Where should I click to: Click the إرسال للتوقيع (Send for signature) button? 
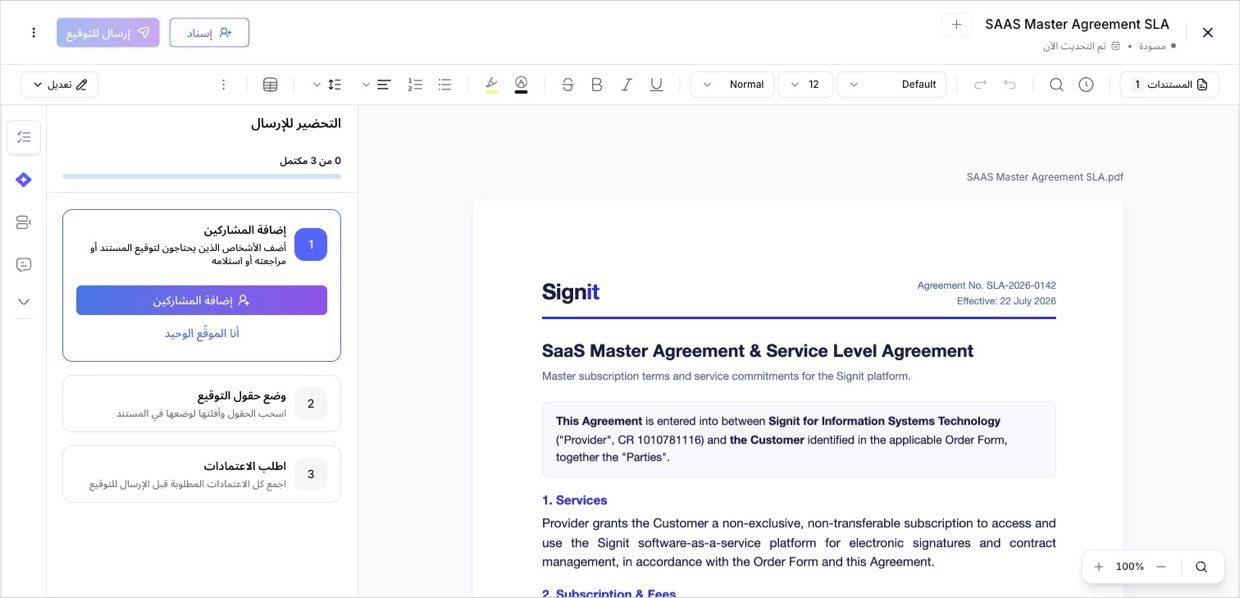pyautogui.click(x=108, y=33)
